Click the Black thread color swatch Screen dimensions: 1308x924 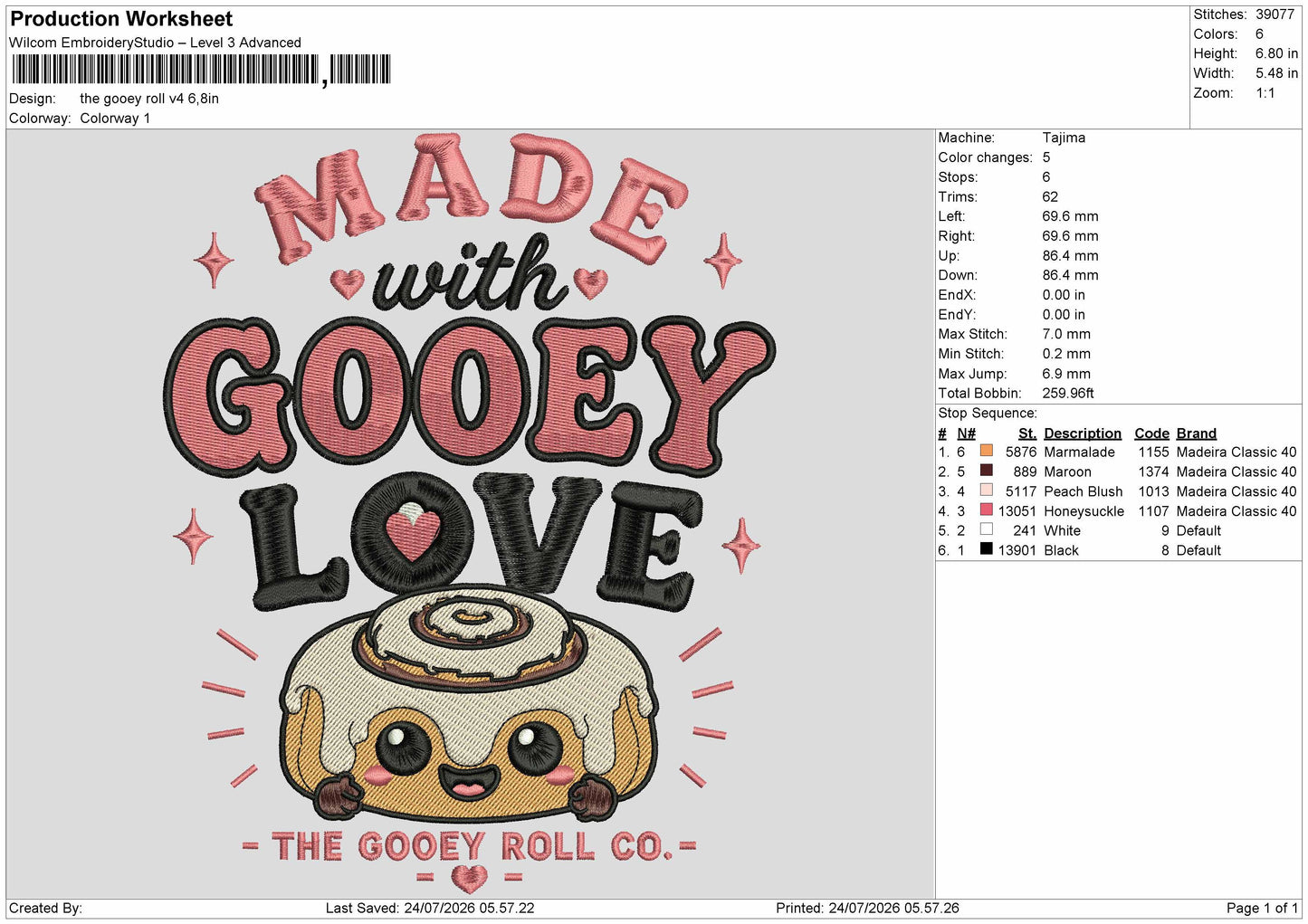click(987, 549)
